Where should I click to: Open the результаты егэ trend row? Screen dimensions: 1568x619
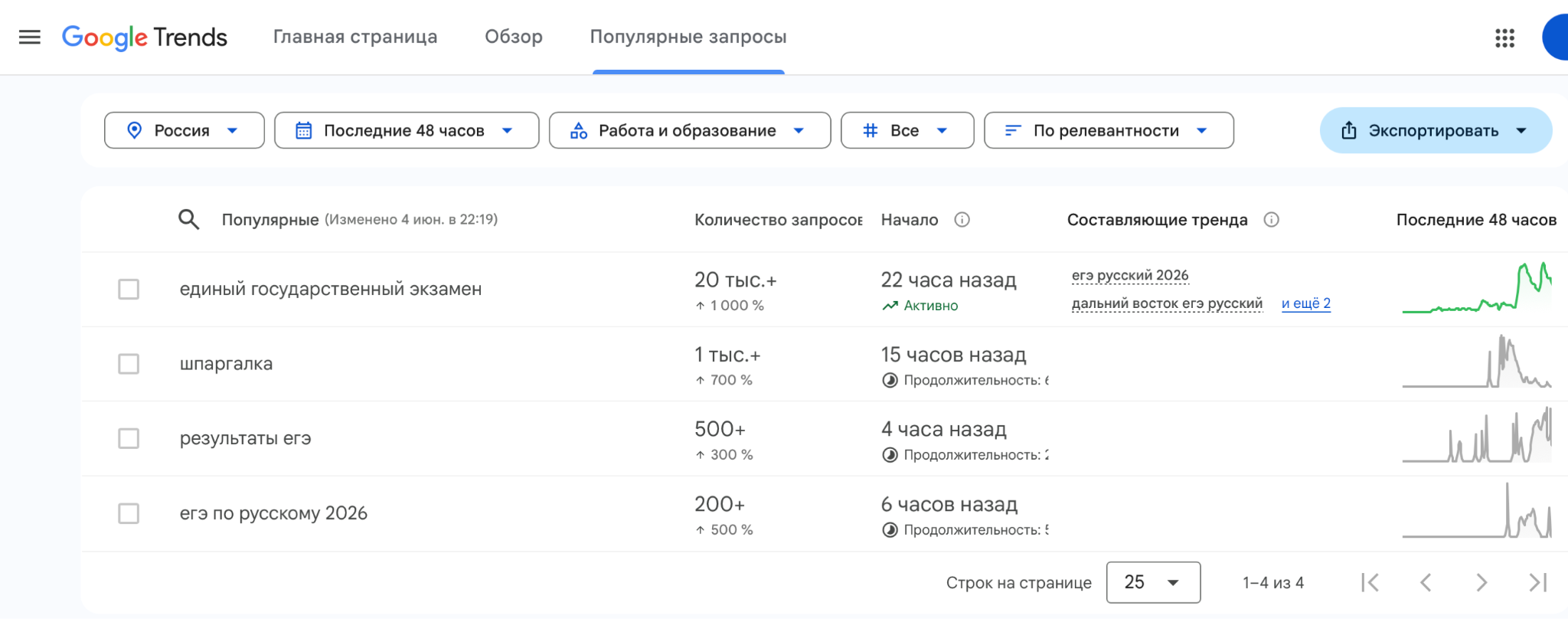(x=245, y=438)
